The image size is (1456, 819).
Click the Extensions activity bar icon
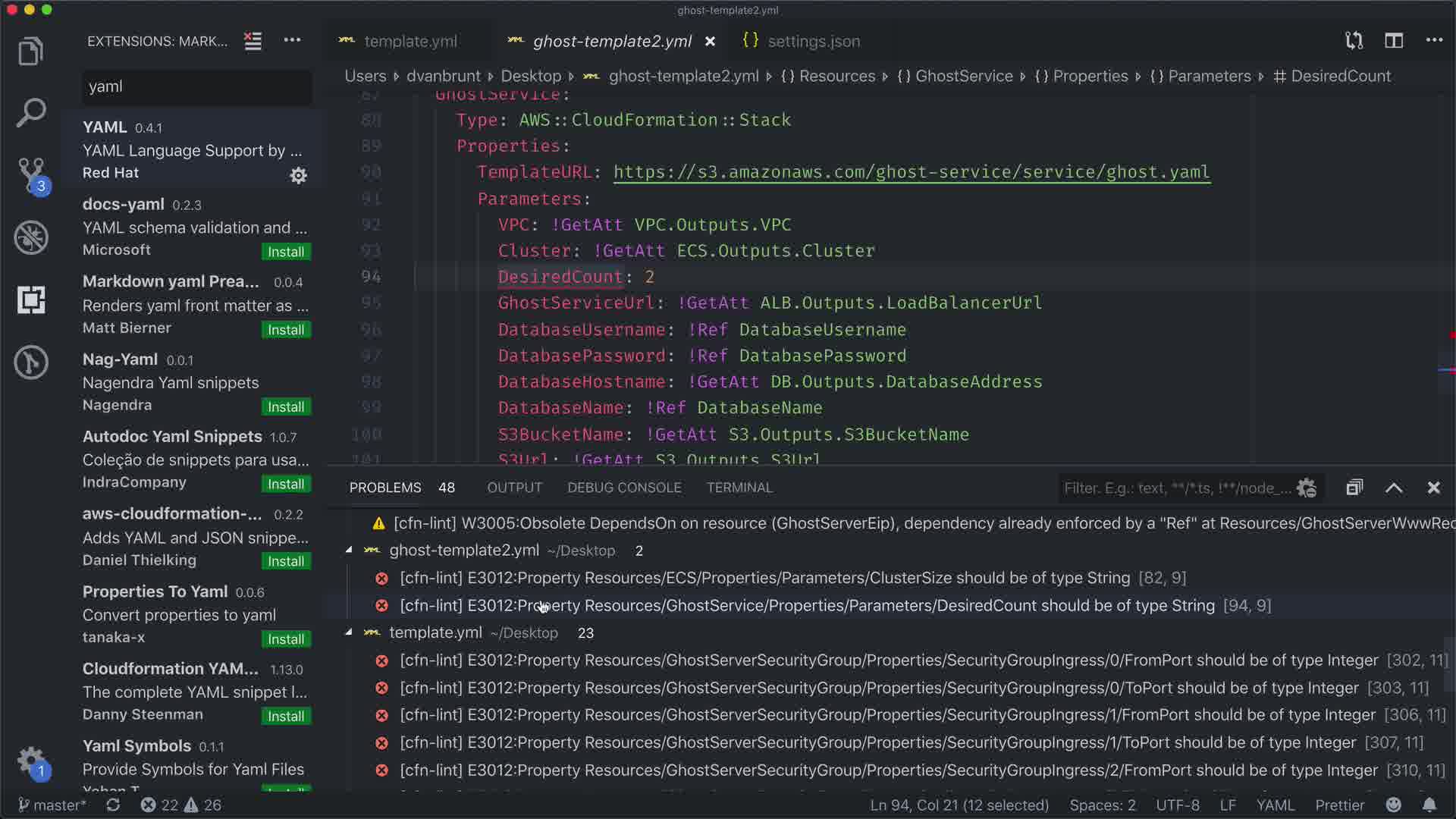[30, 300]
